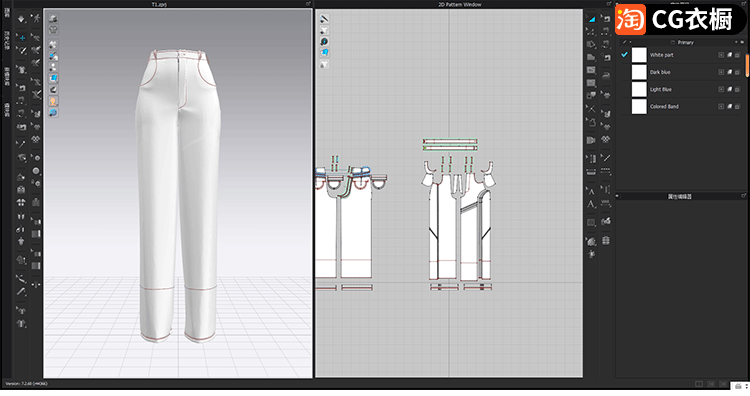Viewport: 750px width, 396px height.
Task: Click the copy icon on Dark blue row
Action: click(730, 72)
